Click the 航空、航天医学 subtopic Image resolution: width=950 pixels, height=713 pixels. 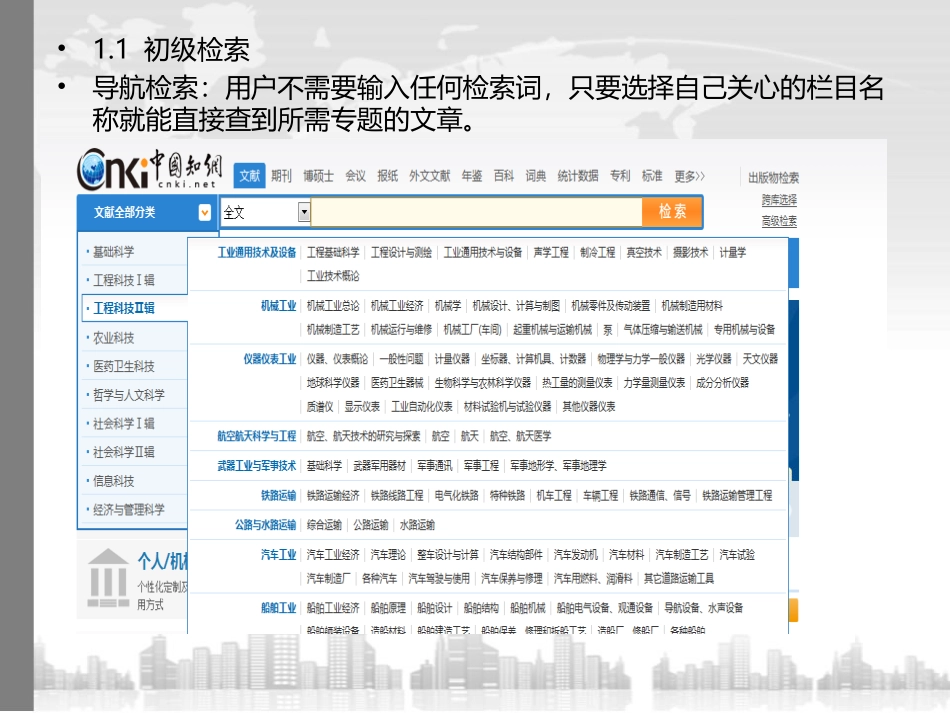[521, 436]
